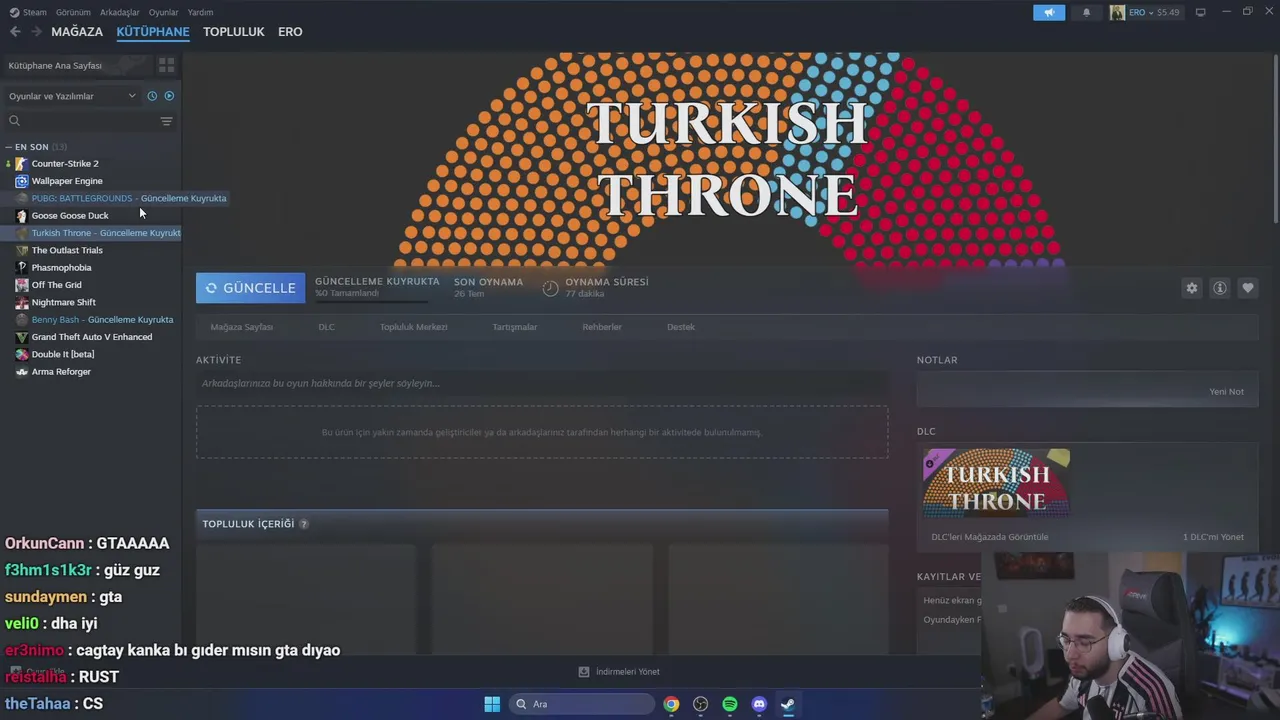Click Steam icon in taskbar
Screen dimensions: 1280x720
[788, 704]
